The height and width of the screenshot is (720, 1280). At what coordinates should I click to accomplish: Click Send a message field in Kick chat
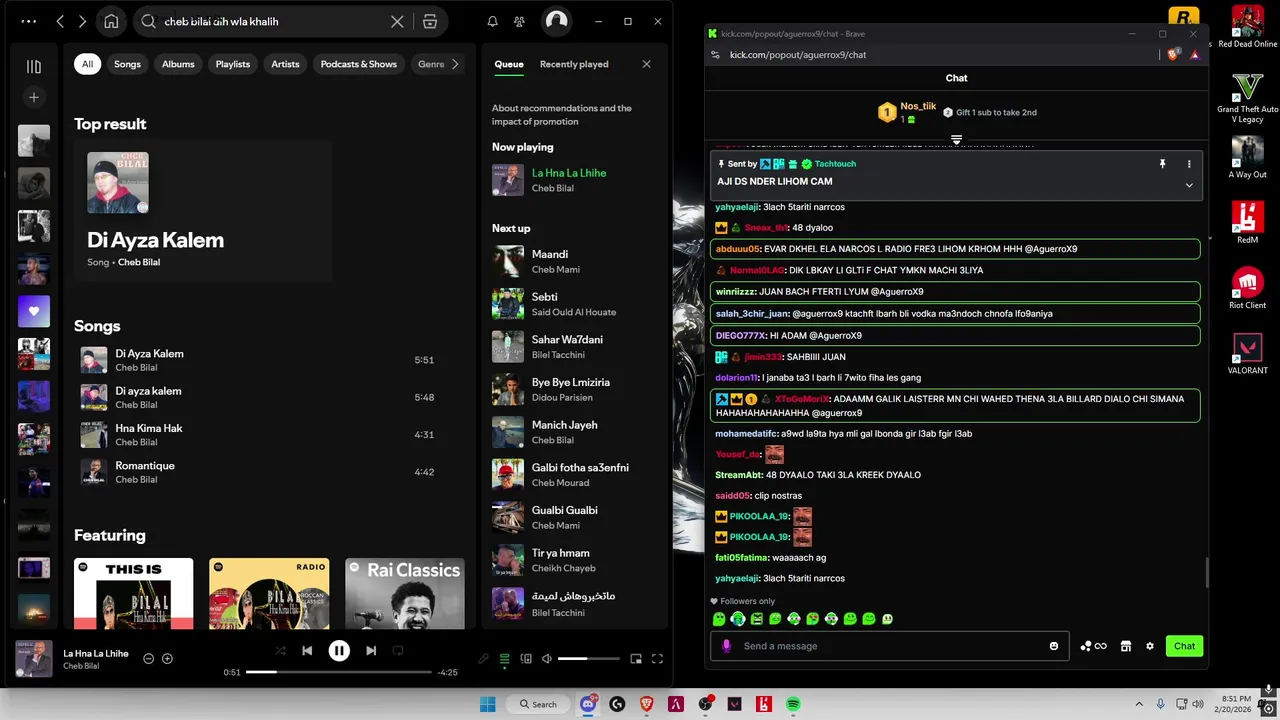tap(890, 646)
